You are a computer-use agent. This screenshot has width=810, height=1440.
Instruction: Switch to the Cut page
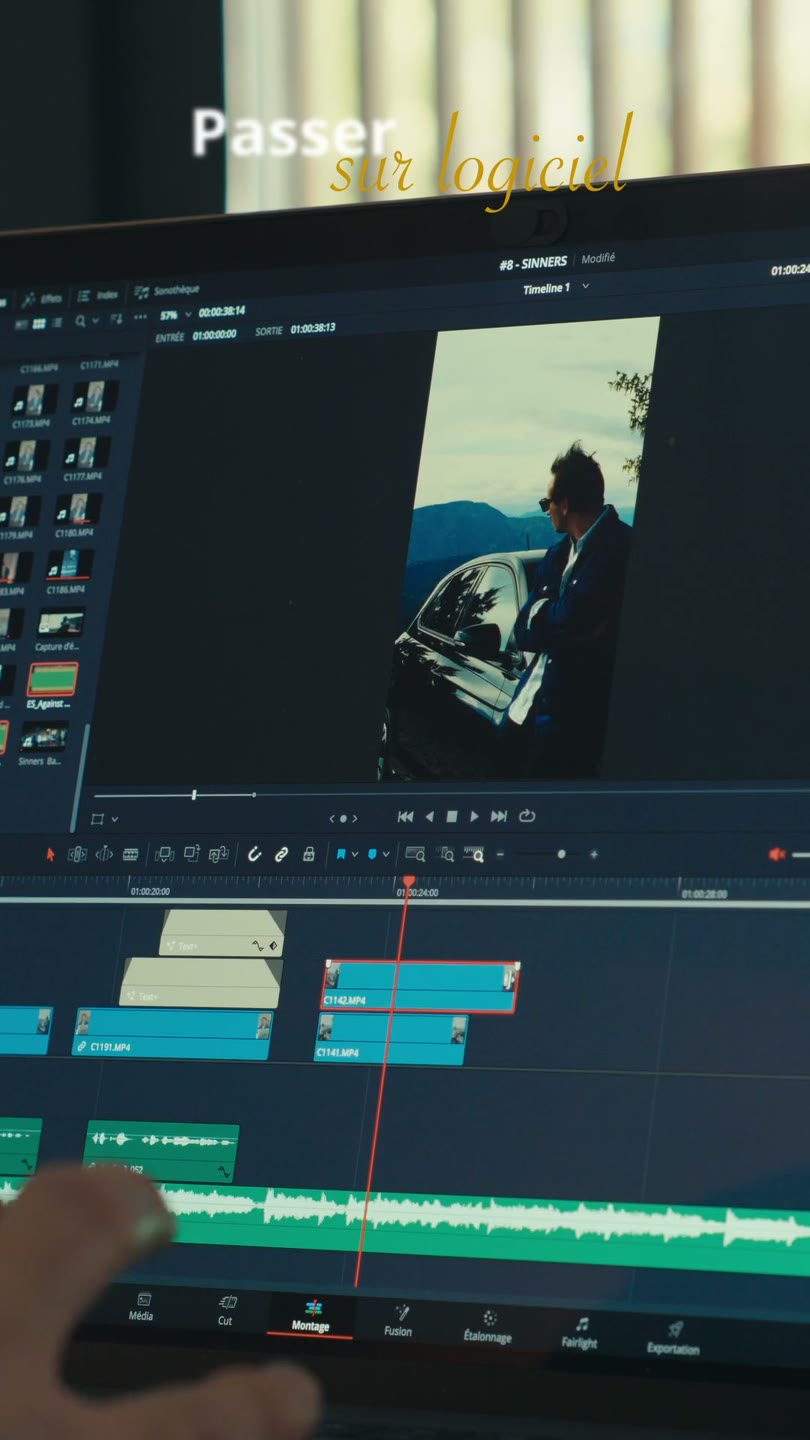[x=226, y=1311]
